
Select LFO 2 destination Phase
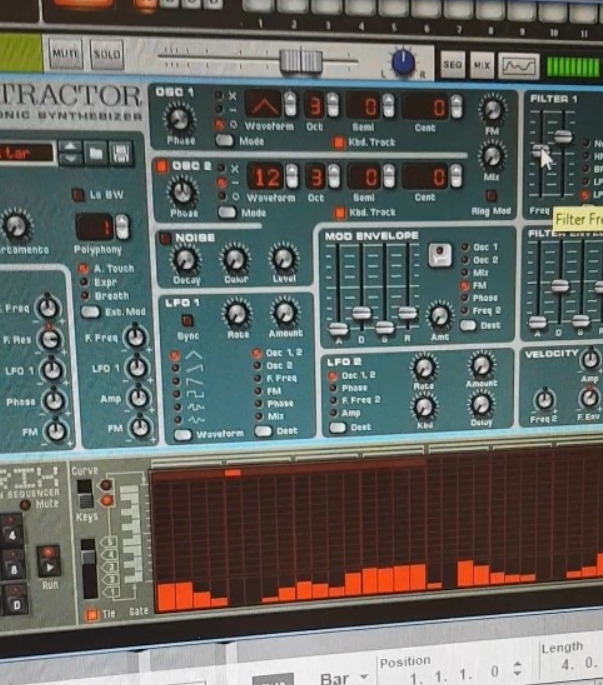[x=333, y=388]
